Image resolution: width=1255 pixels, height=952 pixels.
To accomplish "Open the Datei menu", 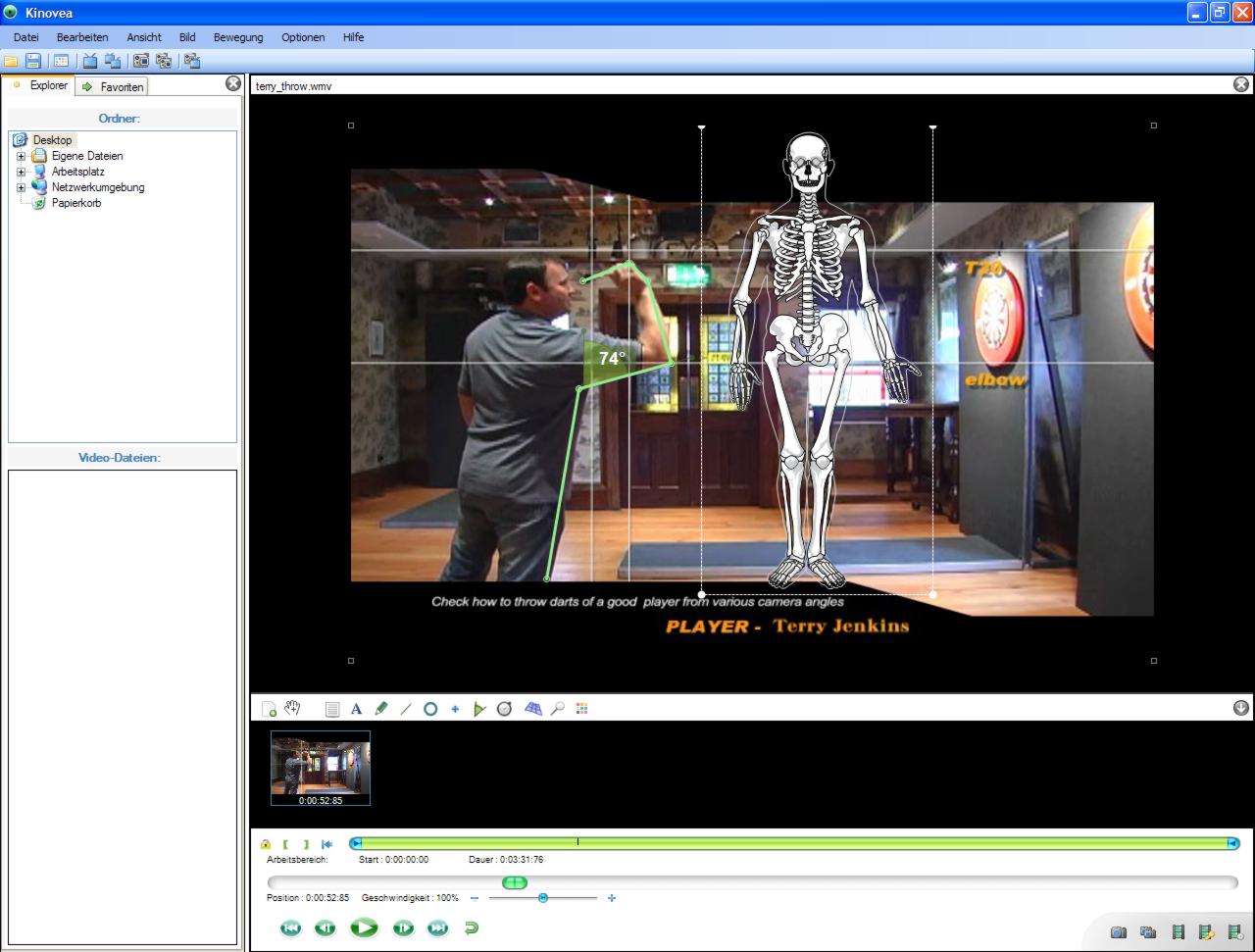I will 26,37.
